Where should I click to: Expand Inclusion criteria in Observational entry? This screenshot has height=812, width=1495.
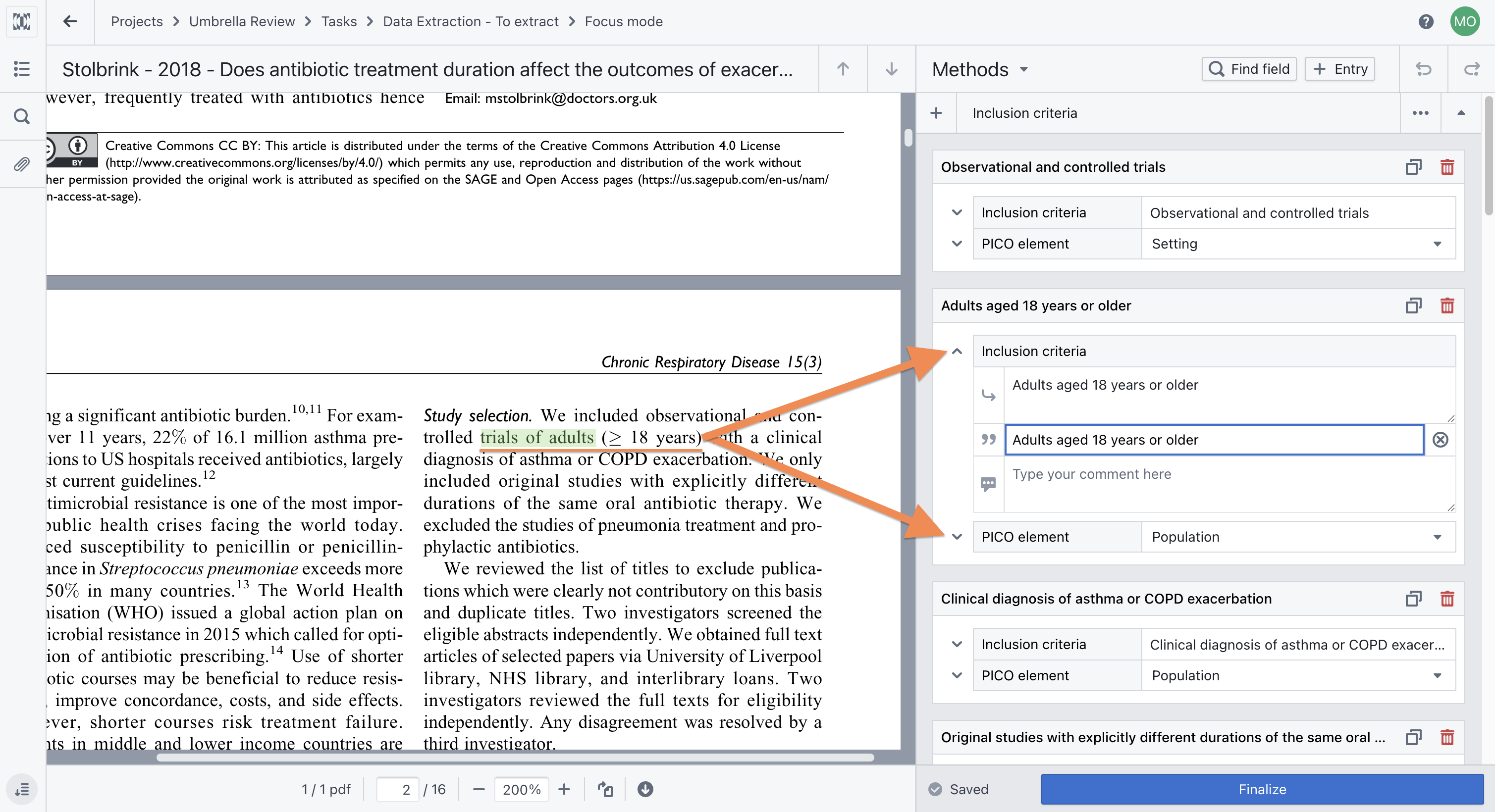coord(957,212)
